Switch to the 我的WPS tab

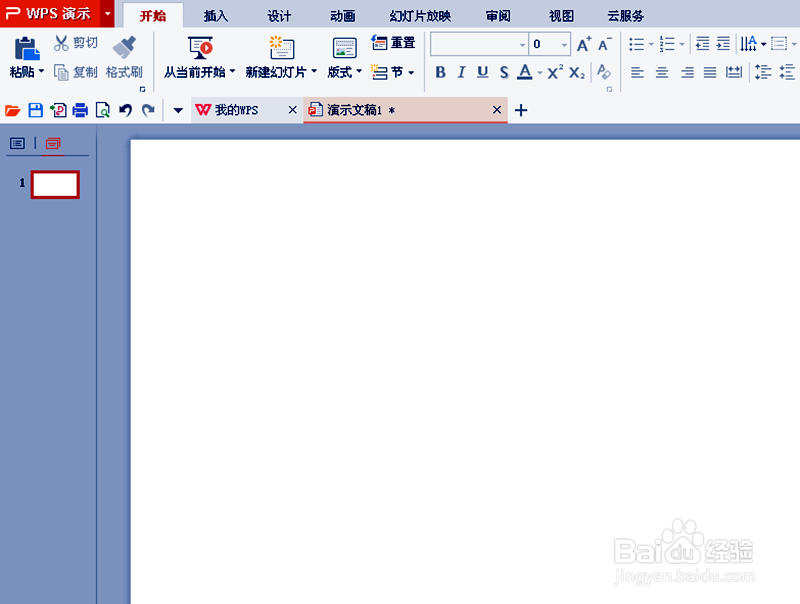click(236, 110)
